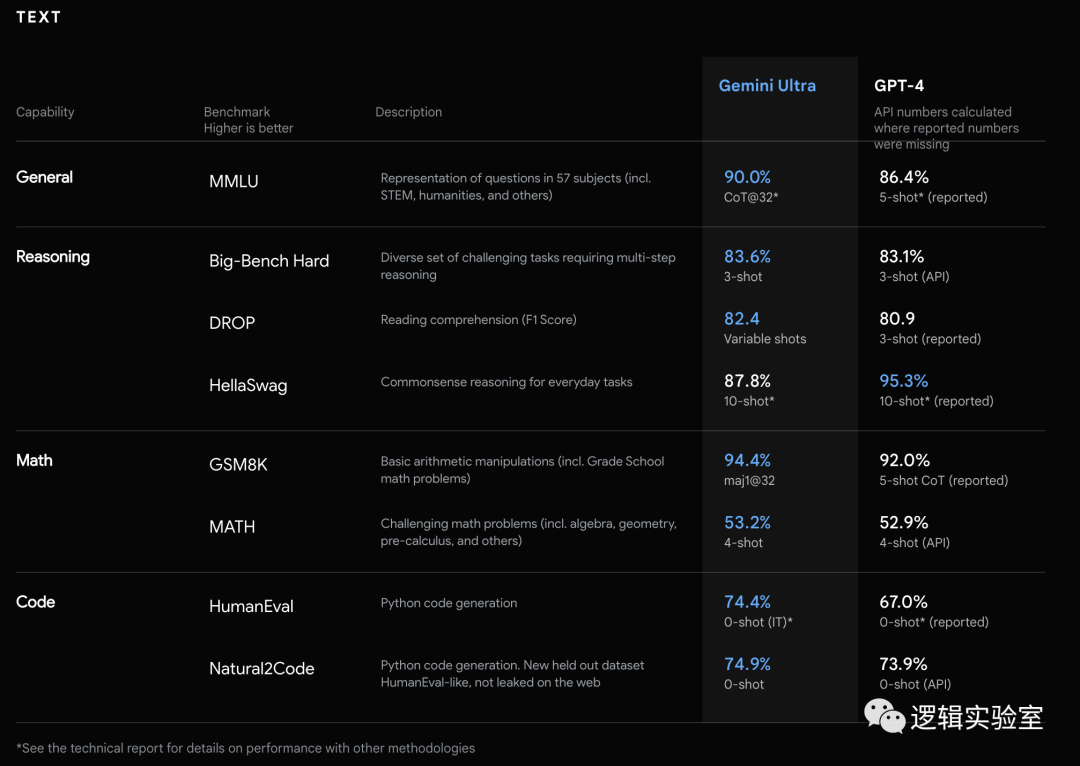Click the GSM8K benchmark name
The height and width of the screenshot is (766, 1080).
pyautogui.click(x=238, y=465)
